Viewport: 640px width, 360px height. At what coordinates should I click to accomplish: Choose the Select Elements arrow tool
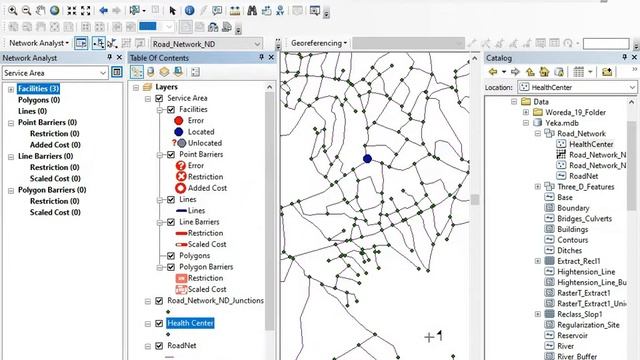click(x=172, y=11)
